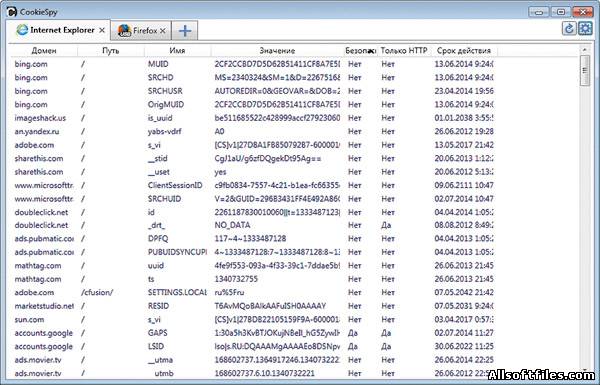Viewport: 600px width, 385px height.
Task: Open the settings gear icon
Action: 585,29
